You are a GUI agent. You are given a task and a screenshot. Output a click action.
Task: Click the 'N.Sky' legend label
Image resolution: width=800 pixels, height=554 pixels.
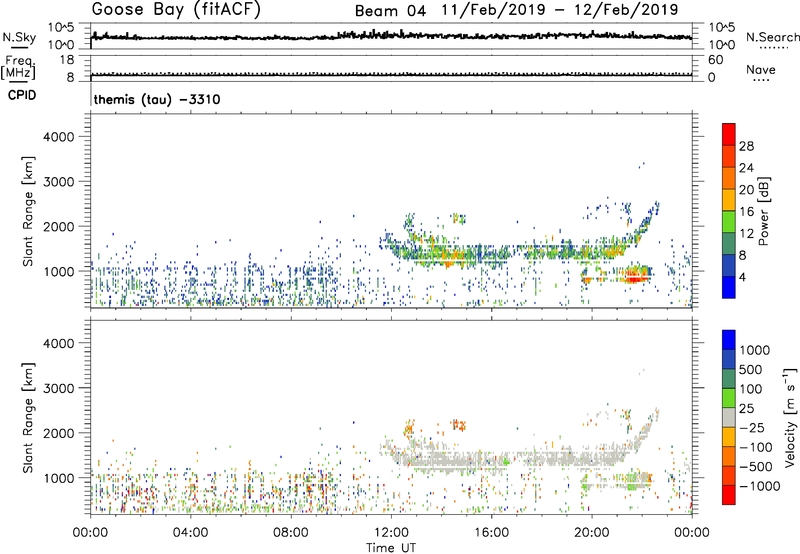point(19,37)
